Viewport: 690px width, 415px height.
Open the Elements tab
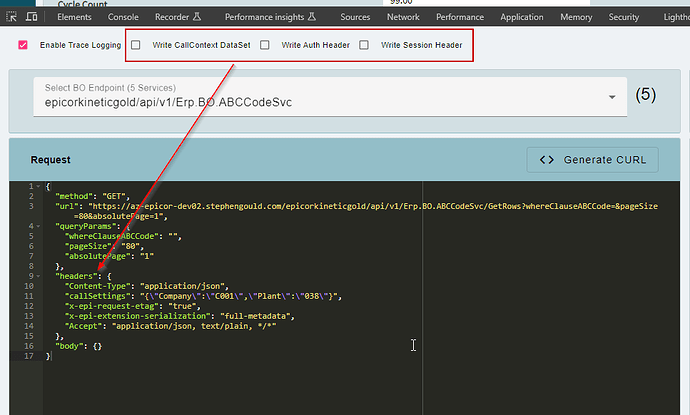click(74, 17)
